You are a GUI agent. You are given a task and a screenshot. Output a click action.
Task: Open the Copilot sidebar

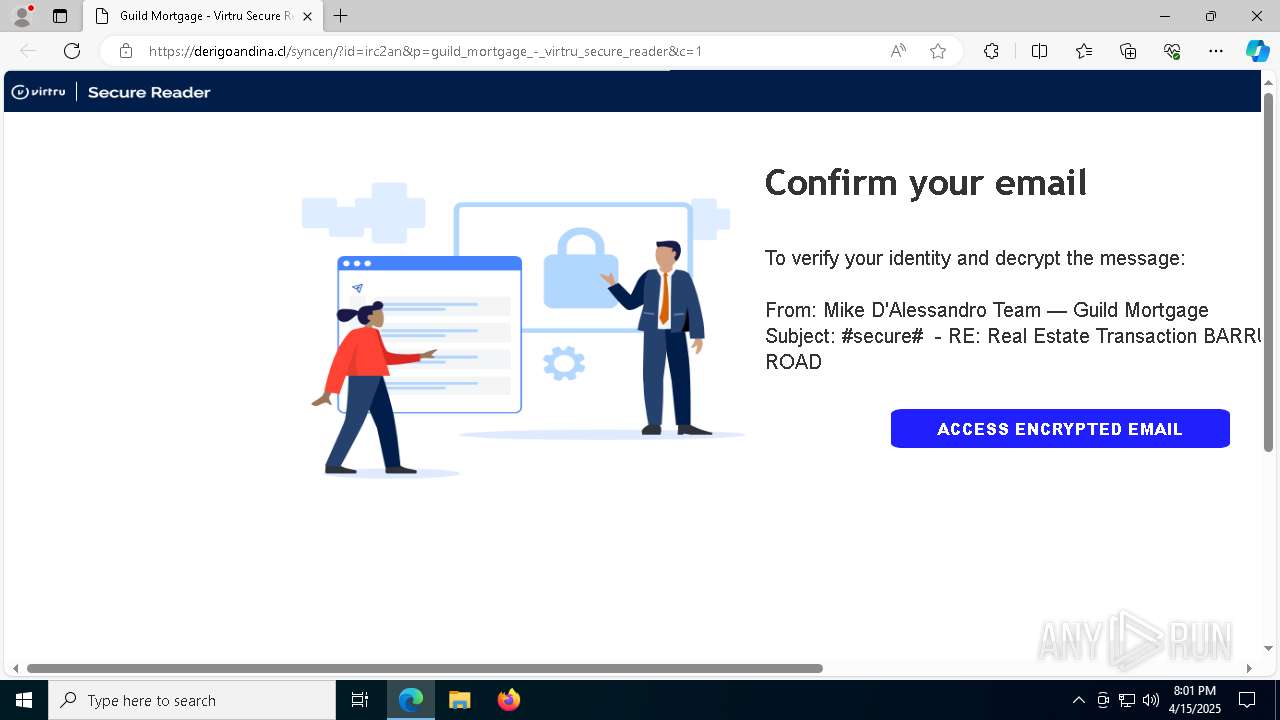1257,51
